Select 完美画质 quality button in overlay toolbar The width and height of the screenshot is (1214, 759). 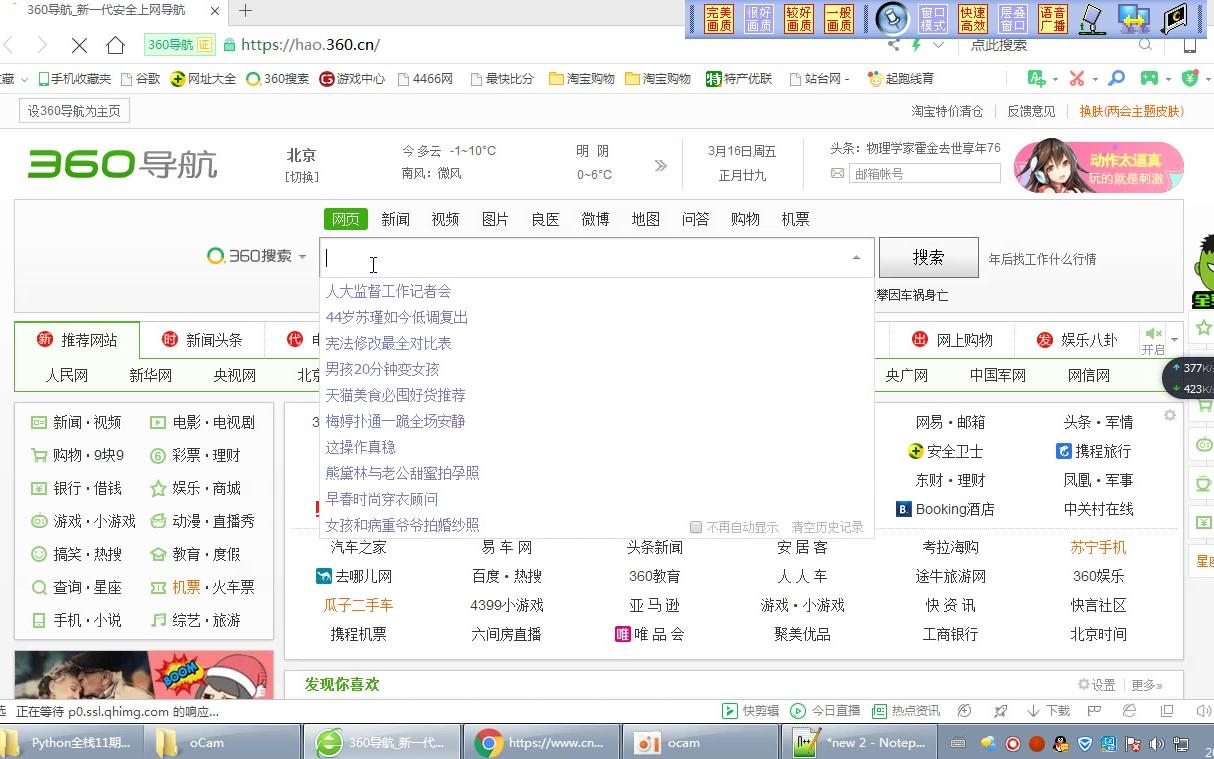tap(718, 19)
